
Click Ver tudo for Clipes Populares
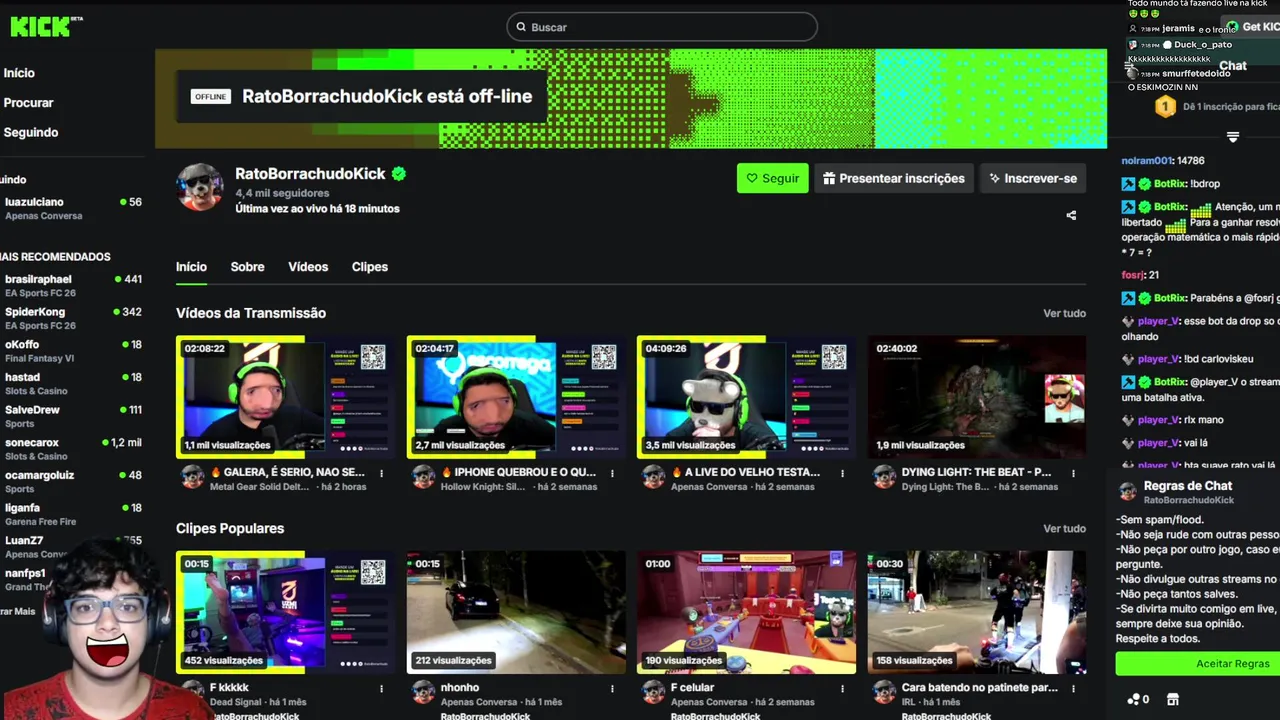pyautogui.click(x=1064, y=528)
